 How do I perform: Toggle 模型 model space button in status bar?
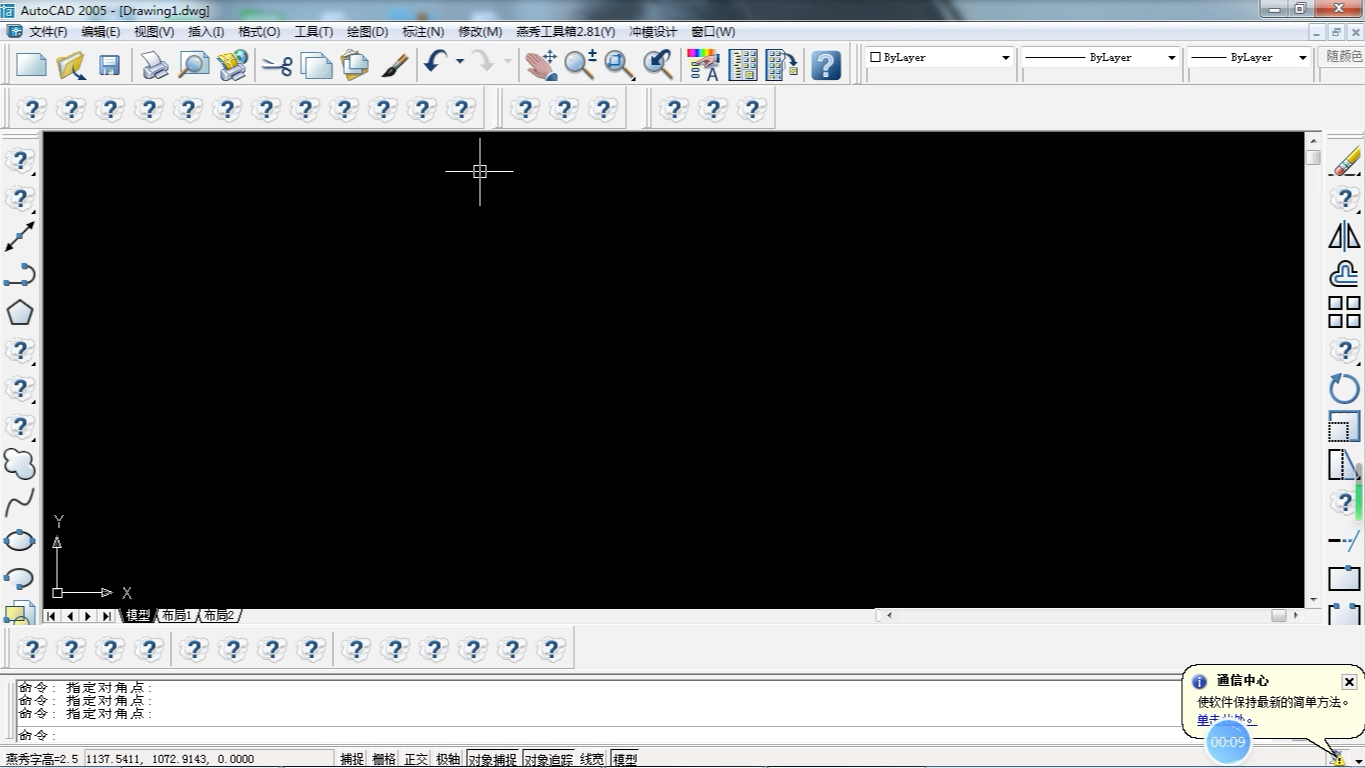tap(625, 759)
